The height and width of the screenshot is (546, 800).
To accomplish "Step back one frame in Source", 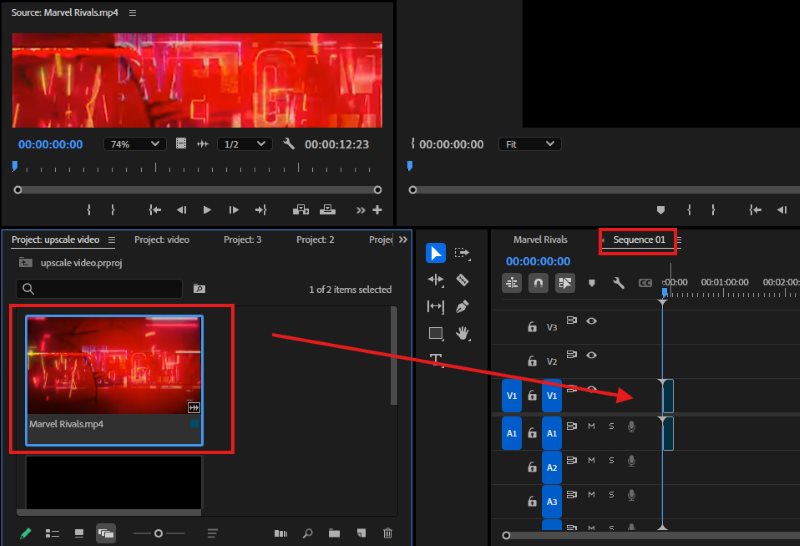I will pyautogui.click(x=181, y=210).
